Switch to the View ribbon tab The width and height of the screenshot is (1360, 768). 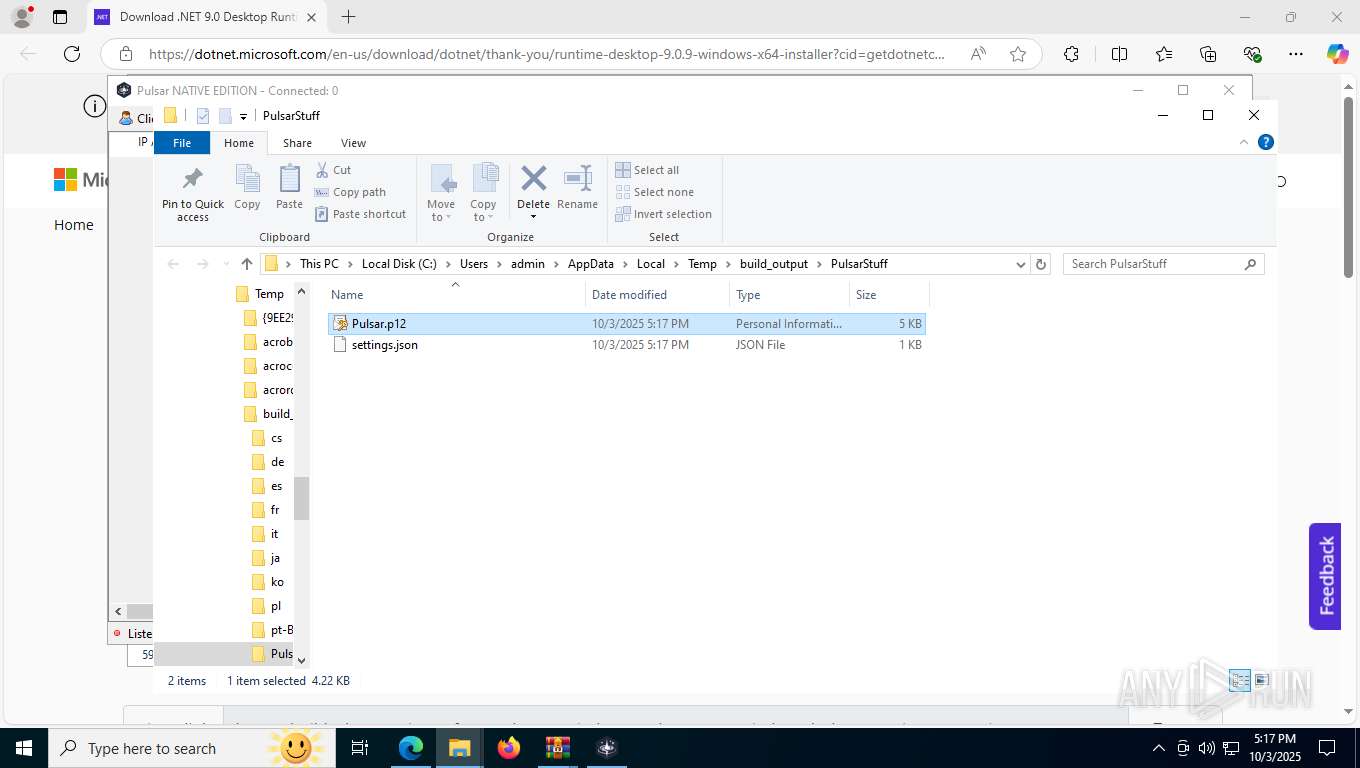pyautogui.click(x=353, y=143)
